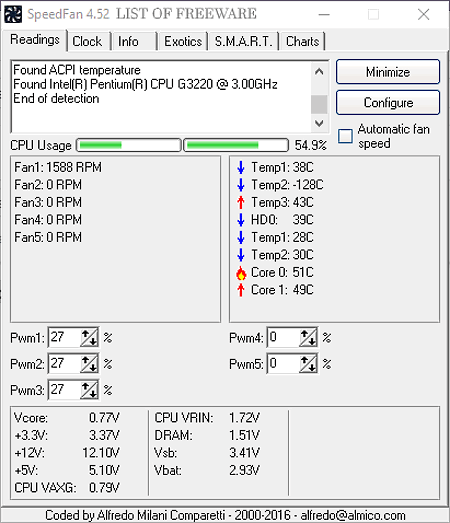Click the Pwm4 spinner arrows
The height and width of the screenshot is (523, 450).
[308, 338]
